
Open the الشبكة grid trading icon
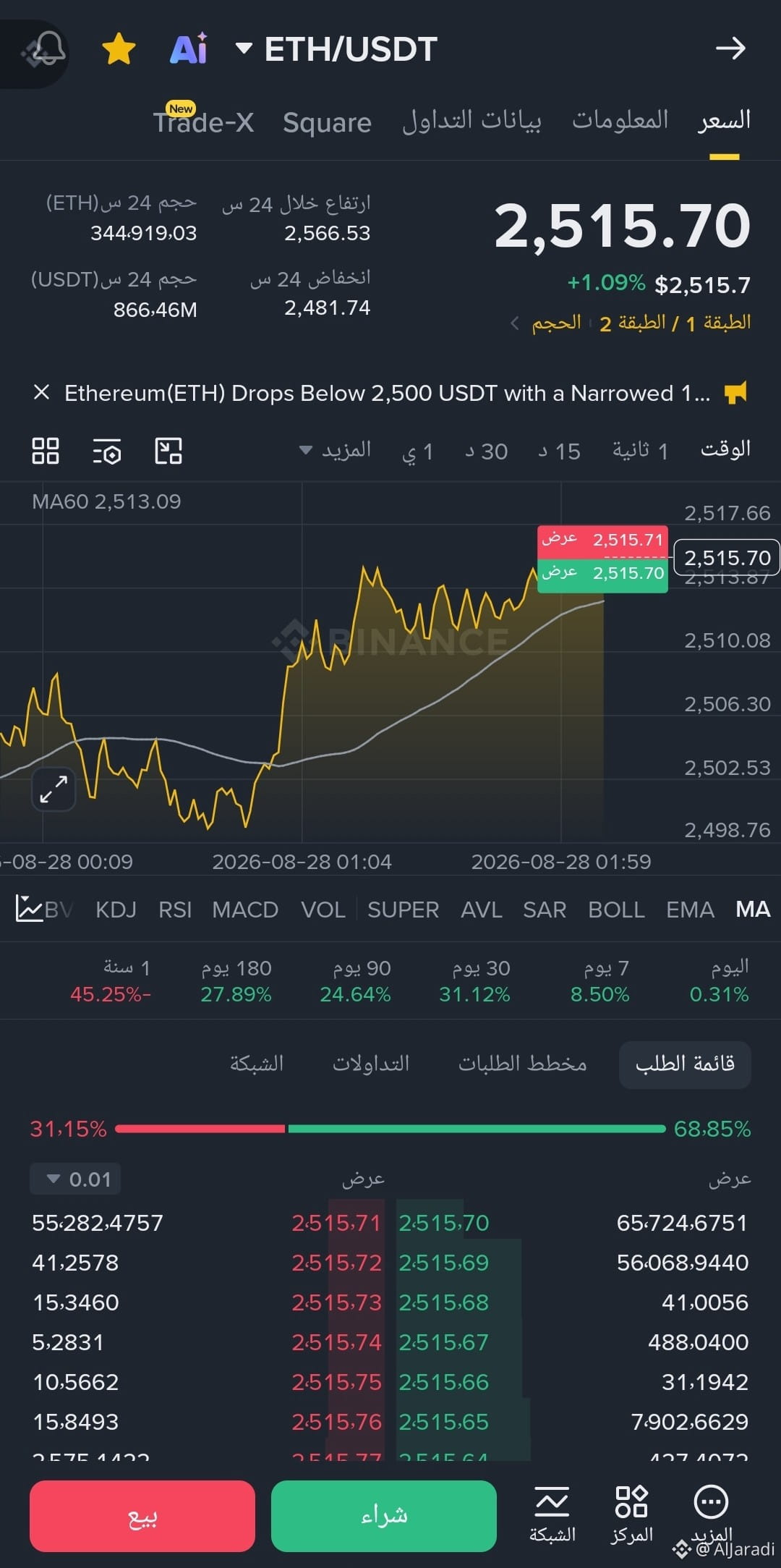coord(552,1514)
